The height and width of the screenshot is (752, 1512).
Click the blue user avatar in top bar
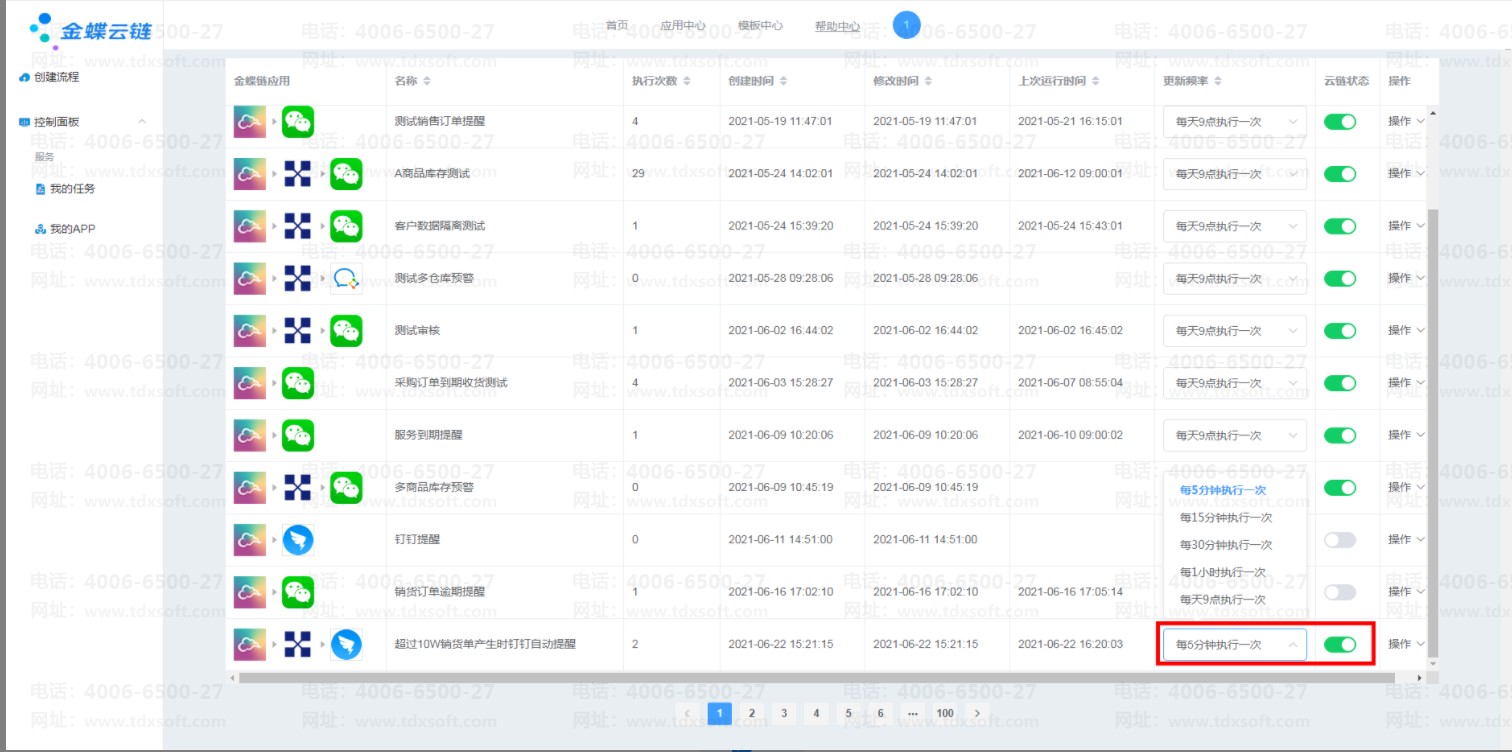point(906,26)
